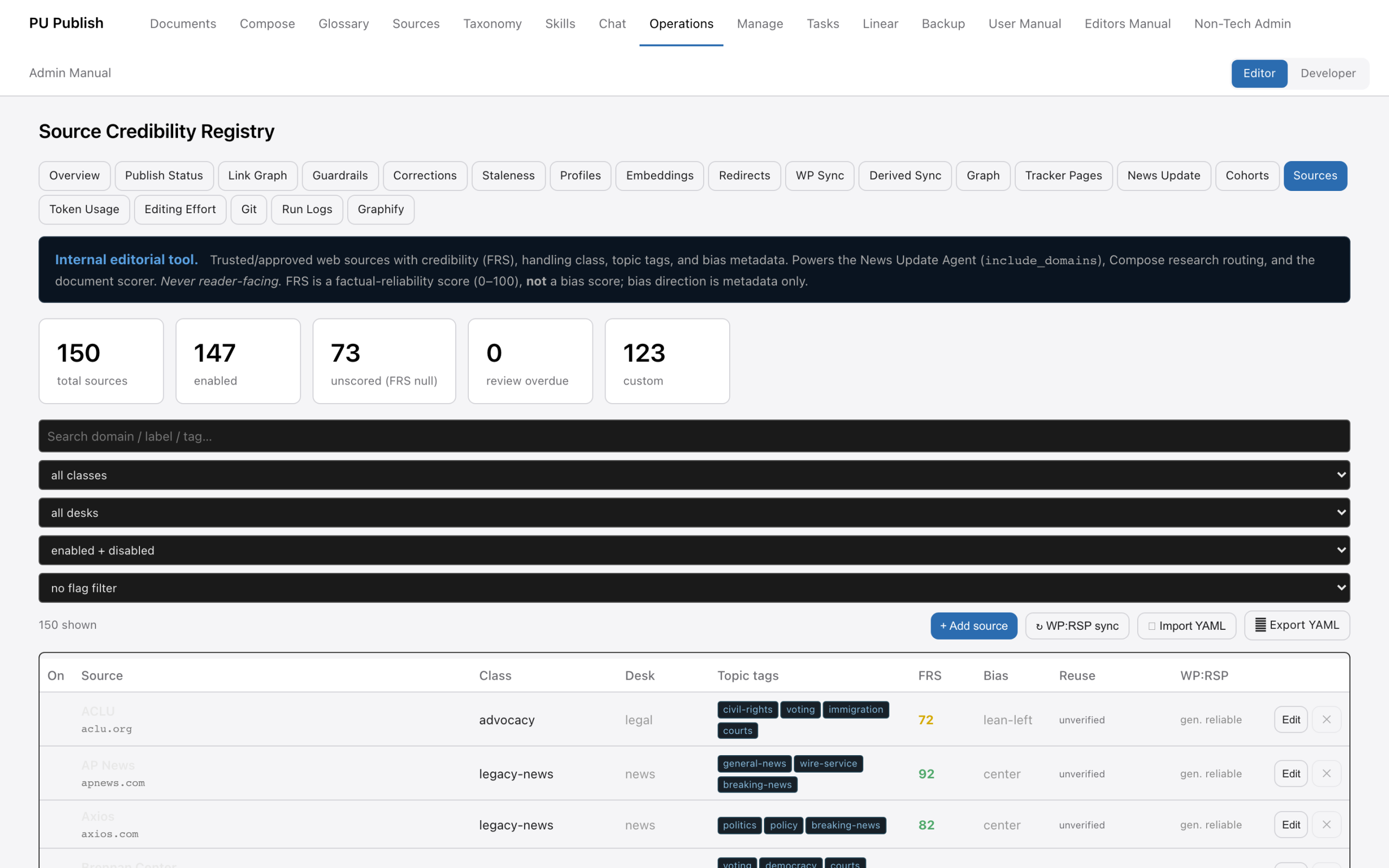The height and width of the screenshot is (868, 1389).
Task: Focus the Search domain / label / tag field
Action: pos(694,436)
